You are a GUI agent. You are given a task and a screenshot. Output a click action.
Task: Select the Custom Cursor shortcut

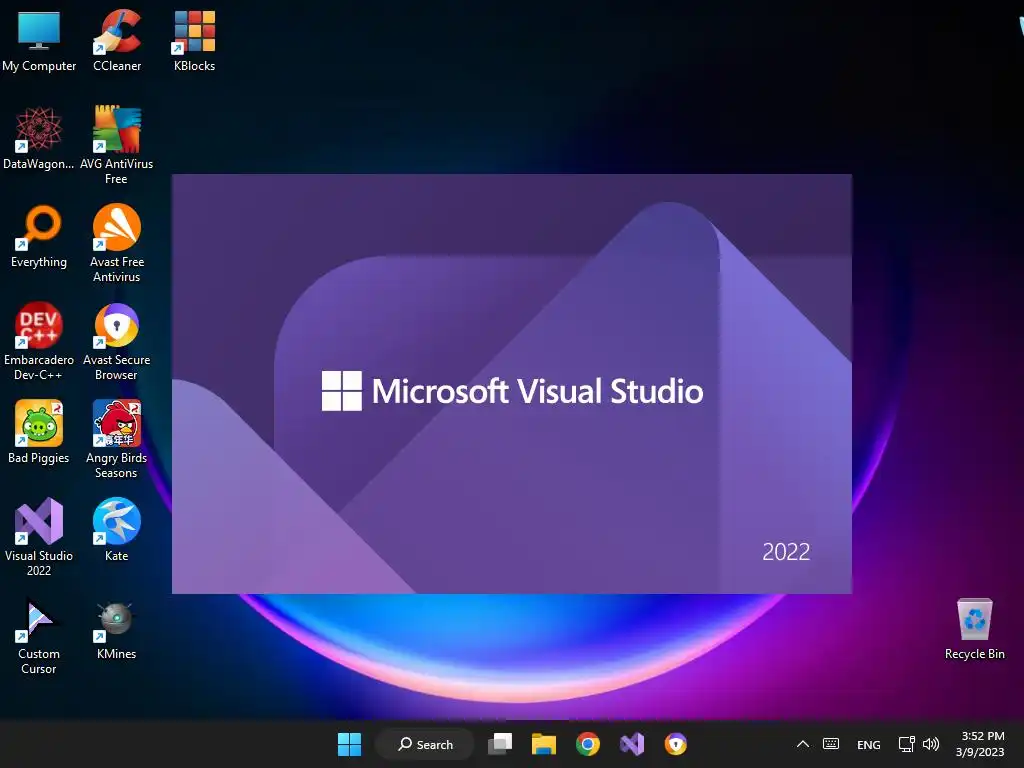pyautogui.click(x=39, y=635)
